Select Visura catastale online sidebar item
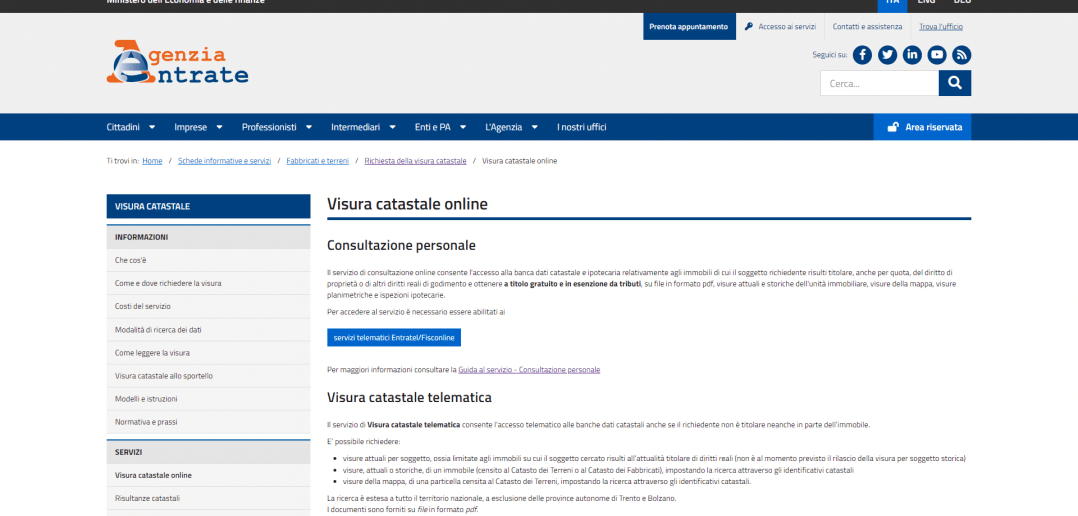 208,475
